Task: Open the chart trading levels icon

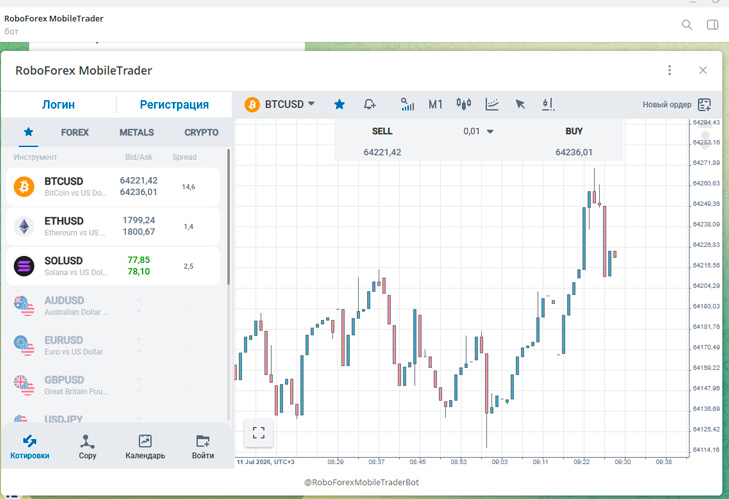Action: 548,104
